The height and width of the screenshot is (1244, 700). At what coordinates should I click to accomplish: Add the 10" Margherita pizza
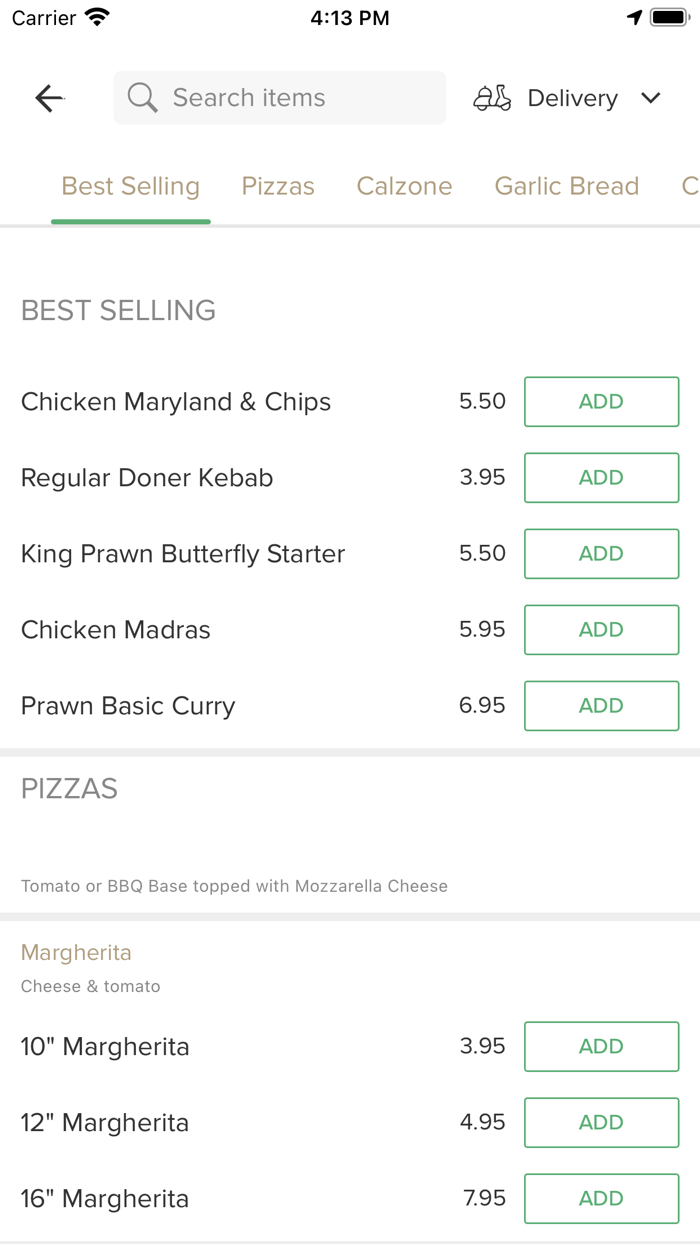point(601,1047)
